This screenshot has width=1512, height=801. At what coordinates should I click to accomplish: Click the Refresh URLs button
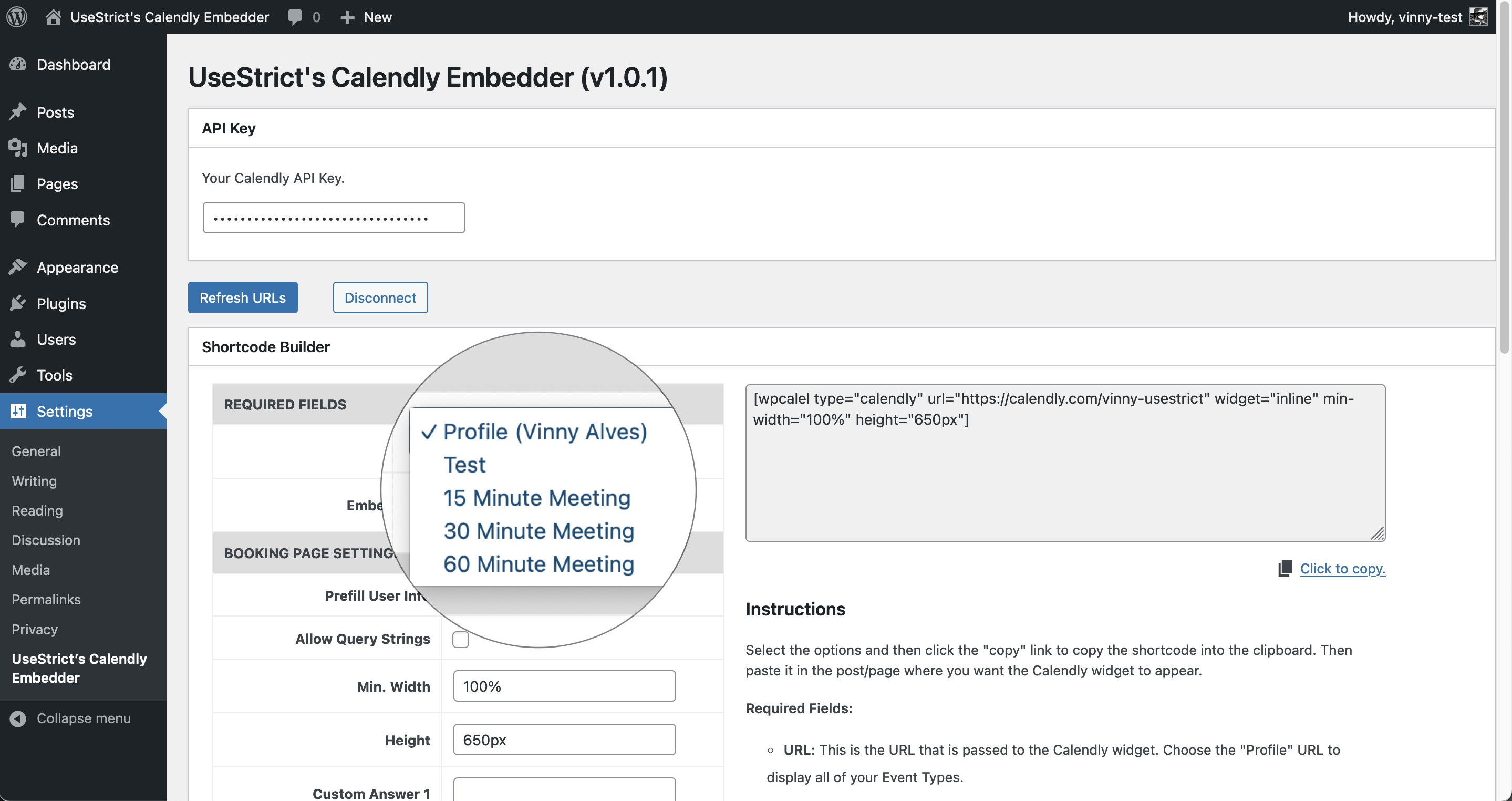point(242,297)
